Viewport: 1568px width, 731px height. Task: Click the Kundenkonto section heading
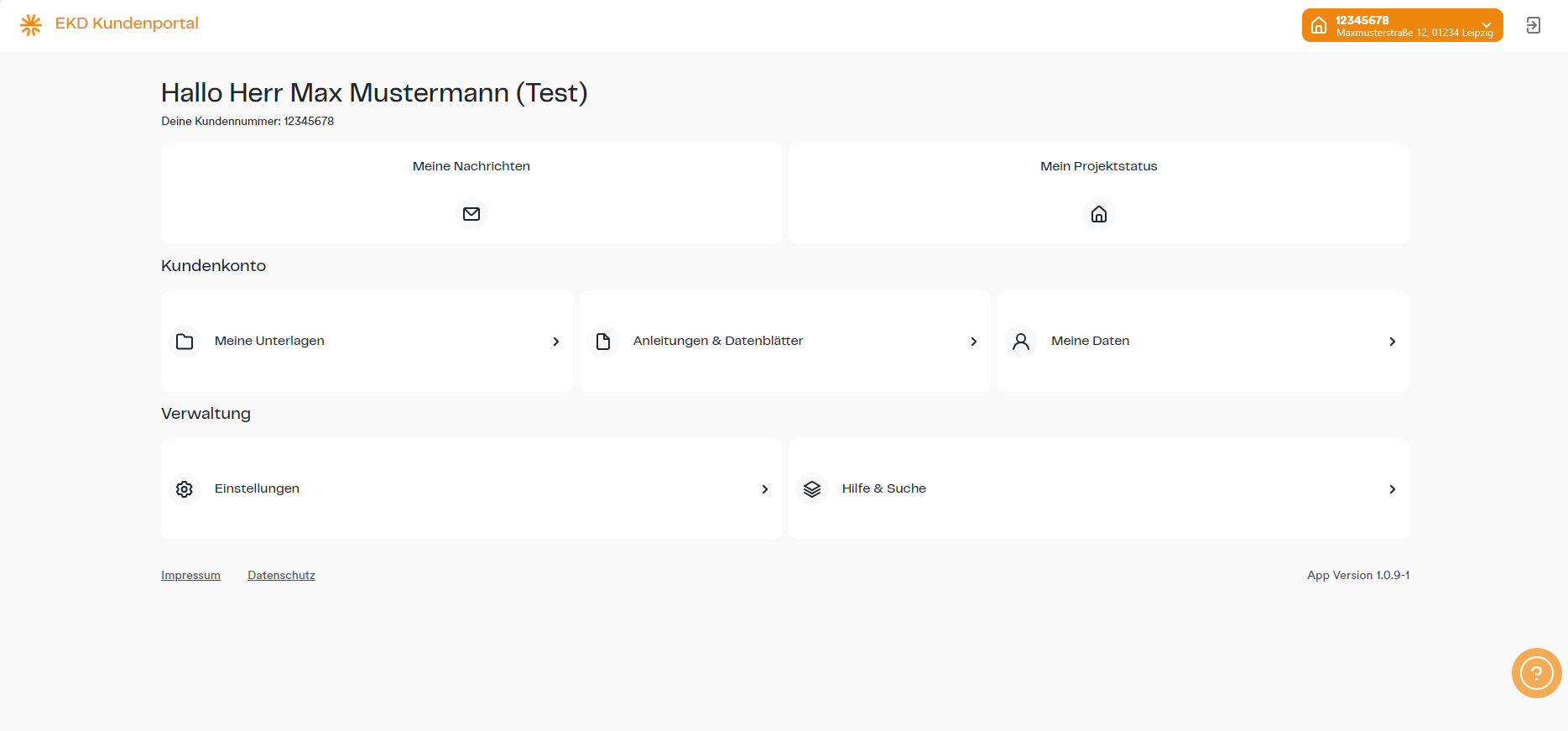click(x=213, y=266)
